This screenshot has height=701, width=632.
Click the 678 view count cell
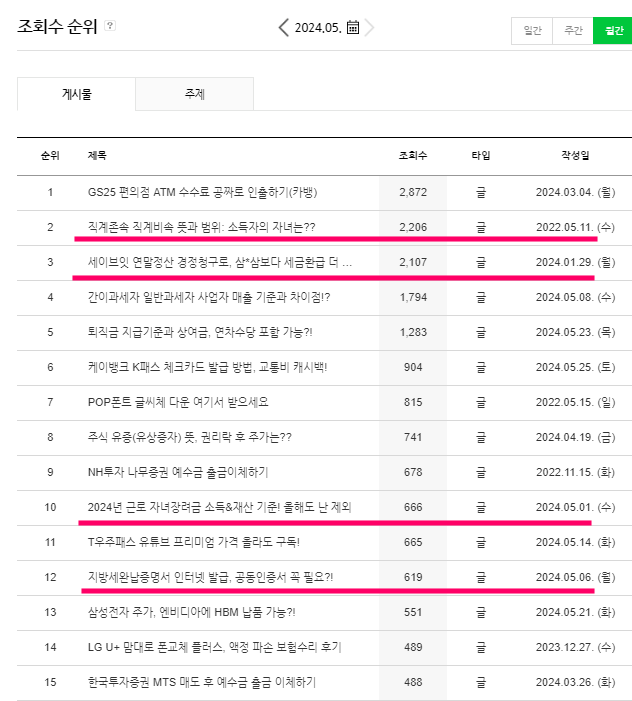click(413, 472)
